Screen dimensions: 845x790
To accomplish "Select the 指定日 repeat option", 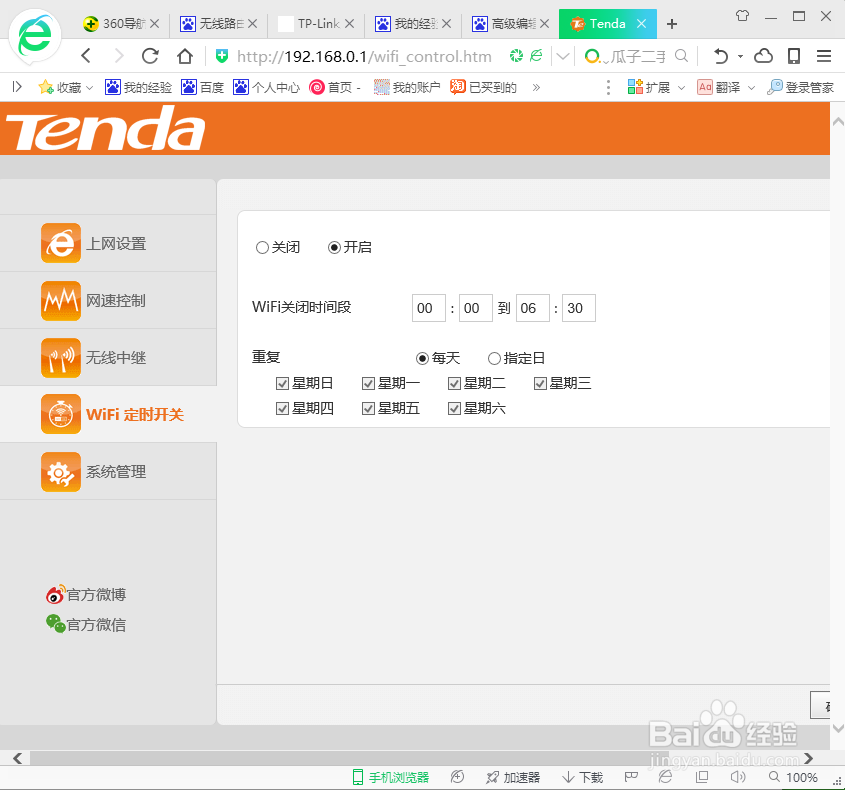I will pyautogui.click(x=494, y=357).
